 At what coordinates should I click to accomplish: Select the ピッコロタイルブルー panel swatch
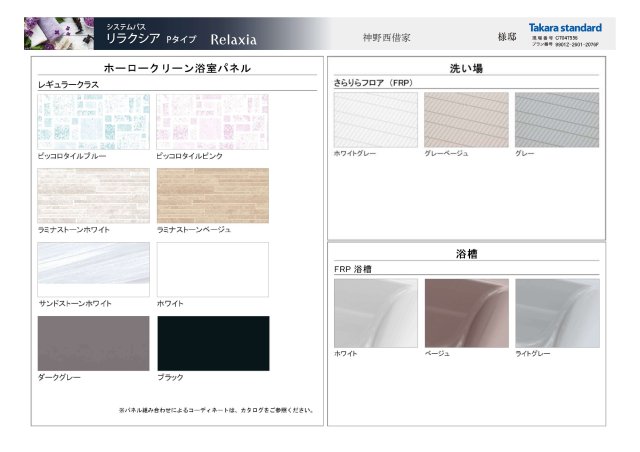tap(93, 122)
